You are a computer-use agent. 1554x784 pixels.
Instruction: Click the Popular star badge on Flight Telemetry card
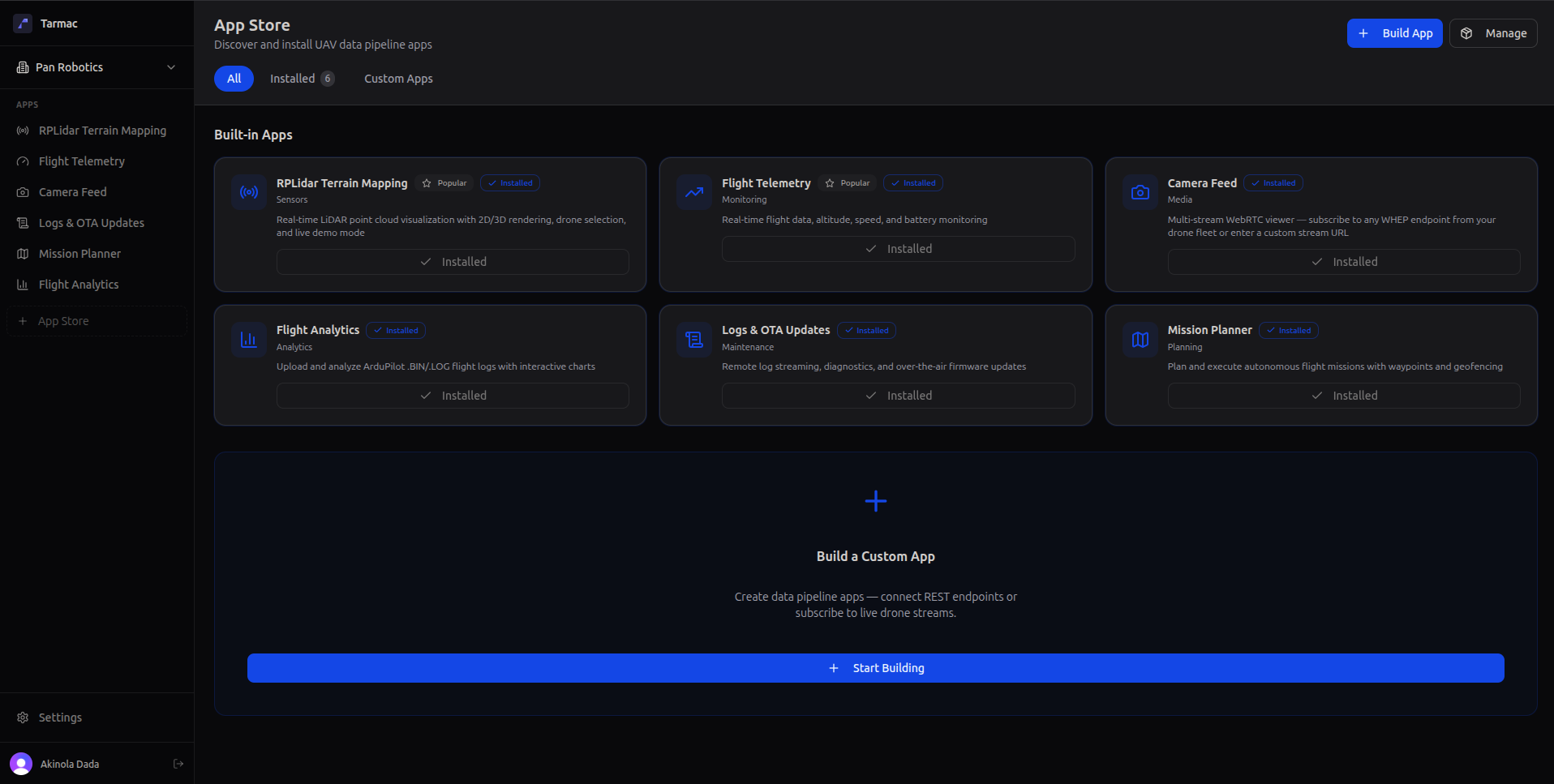(847, 183)
